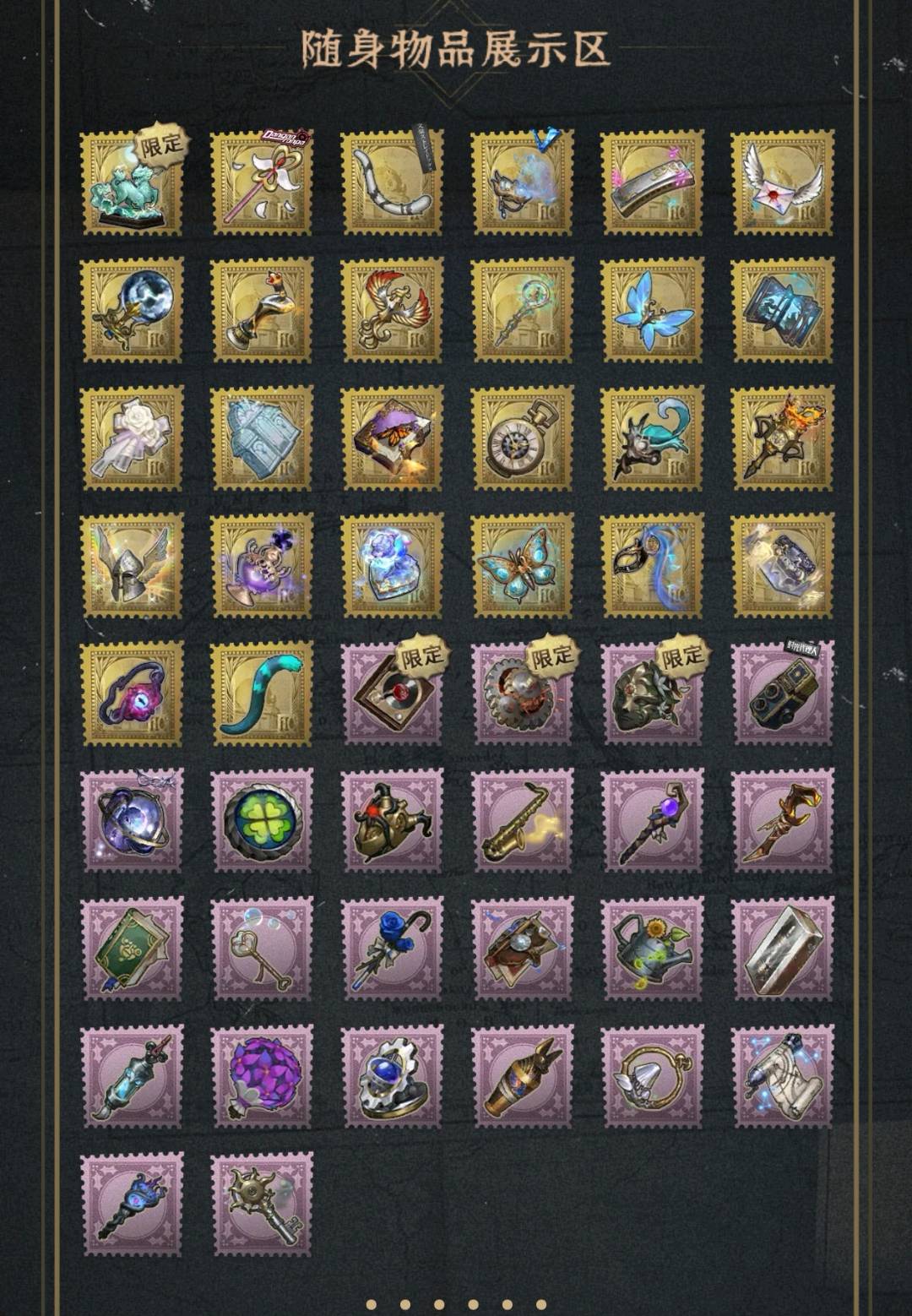Select the four-leaf clover badge
This screenshot has height=1316, width=912.
(262, 819)
